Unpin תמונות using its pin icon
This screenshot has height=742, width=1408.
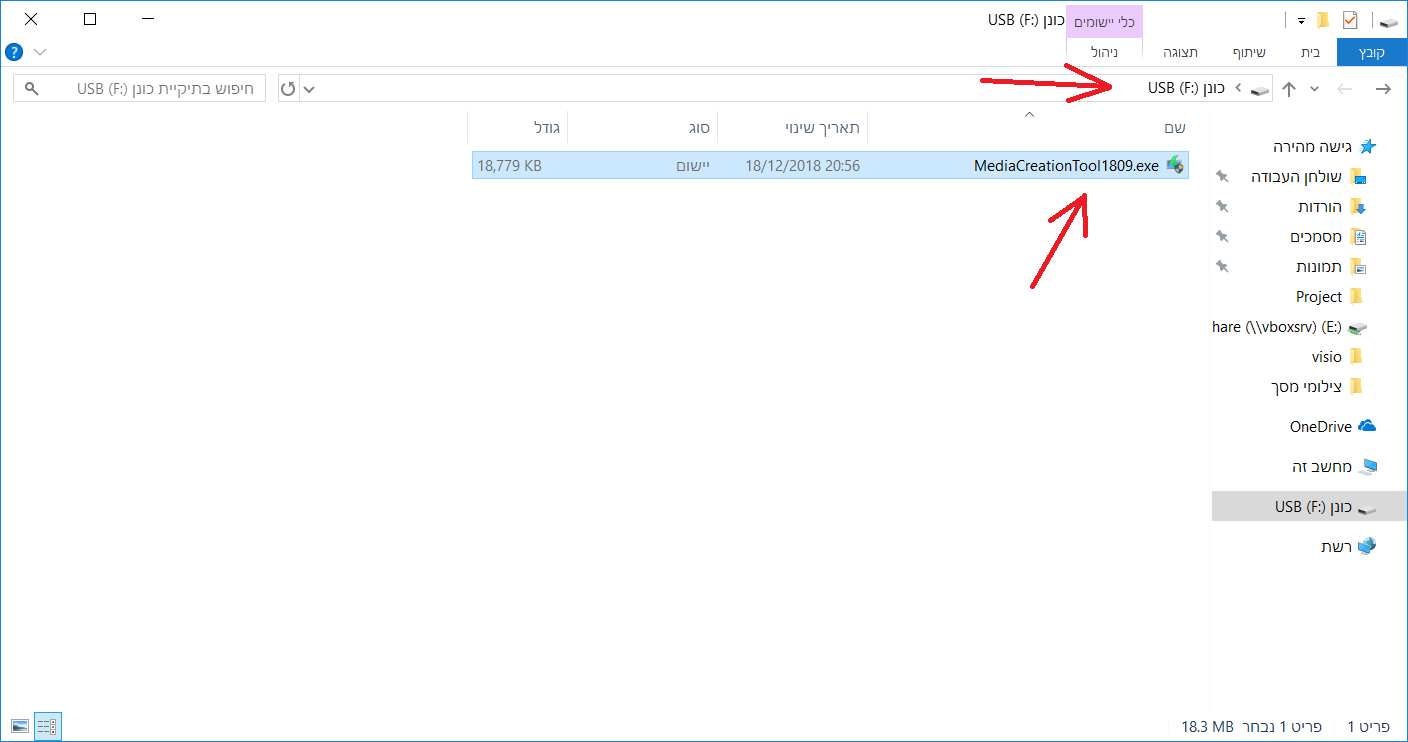(1222, 267)
